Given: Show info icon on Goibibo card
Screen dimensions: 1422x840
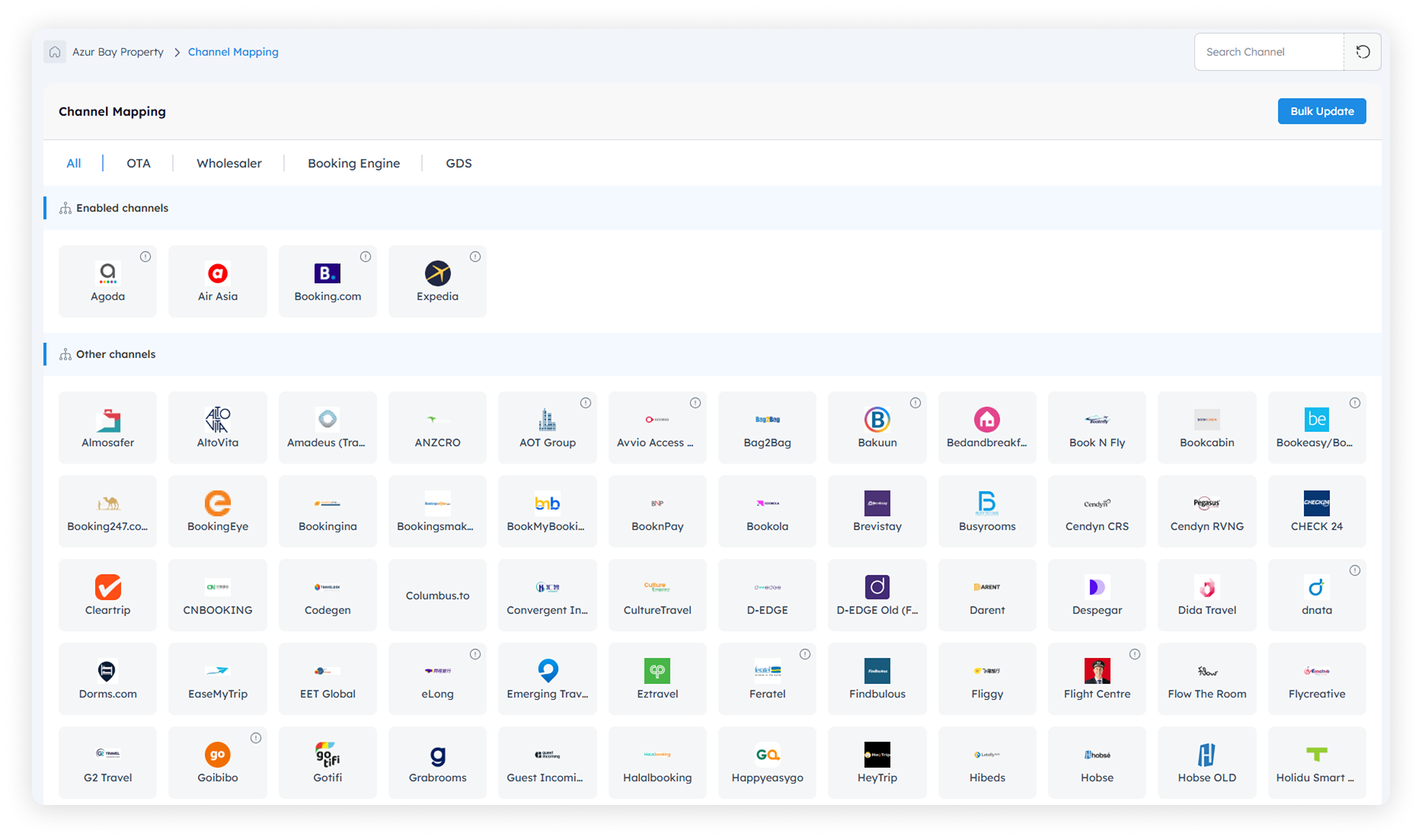Looking at the screenshot, I should coord(256,738).
